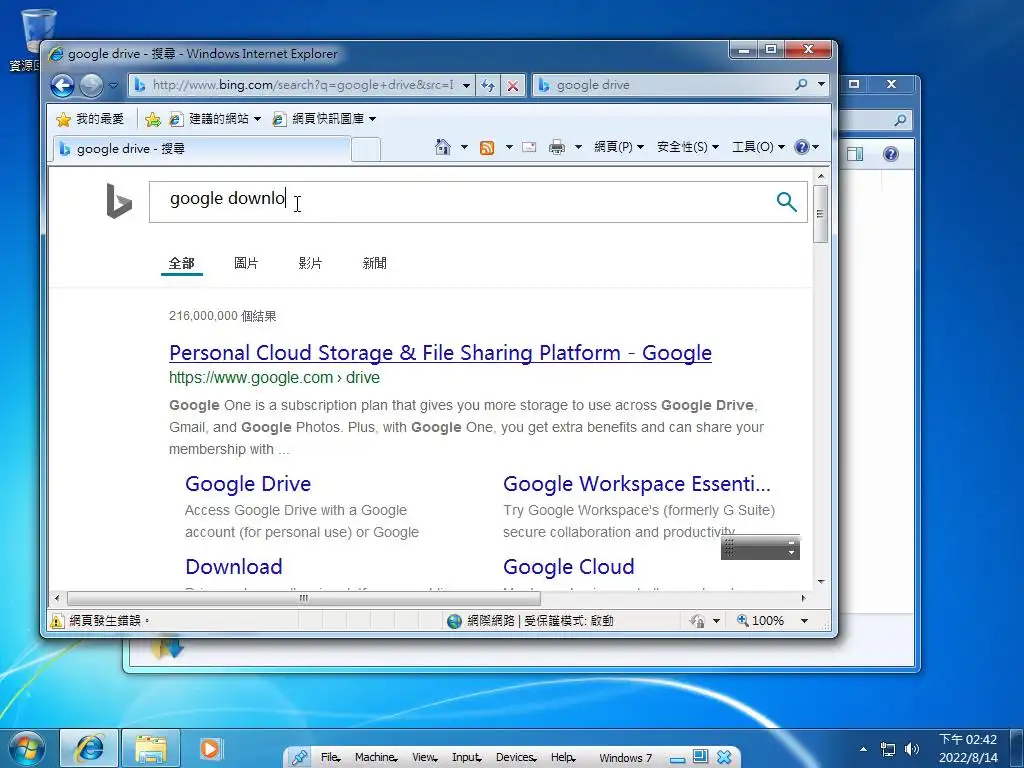Open a new blank tab
Viewport: 1024px width, 768px height.
coord(366,150)
